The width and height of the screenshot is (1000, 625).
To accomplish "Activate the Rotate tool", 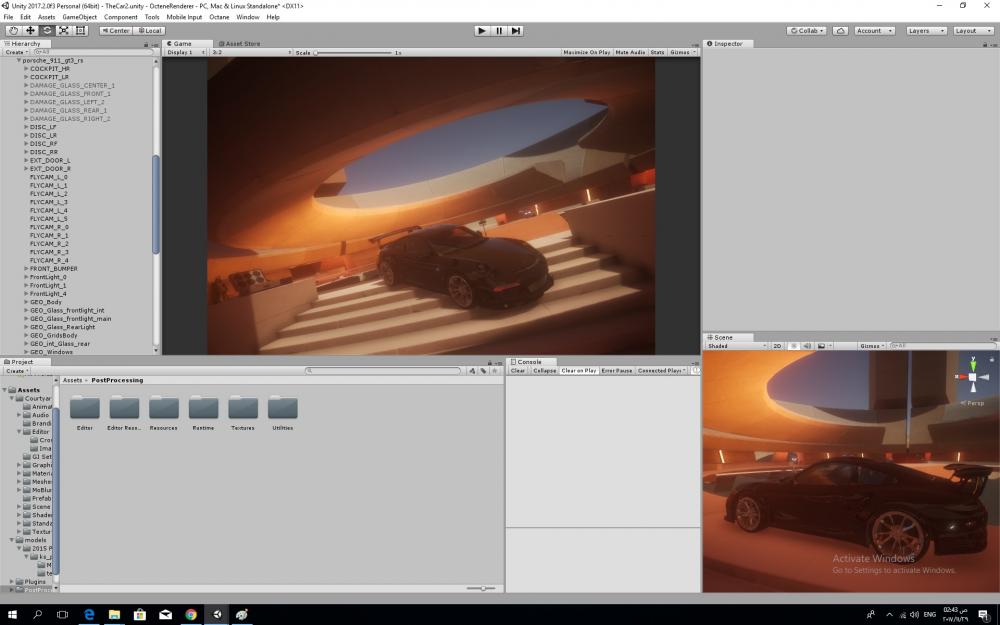I will click(x=47, y=31).
